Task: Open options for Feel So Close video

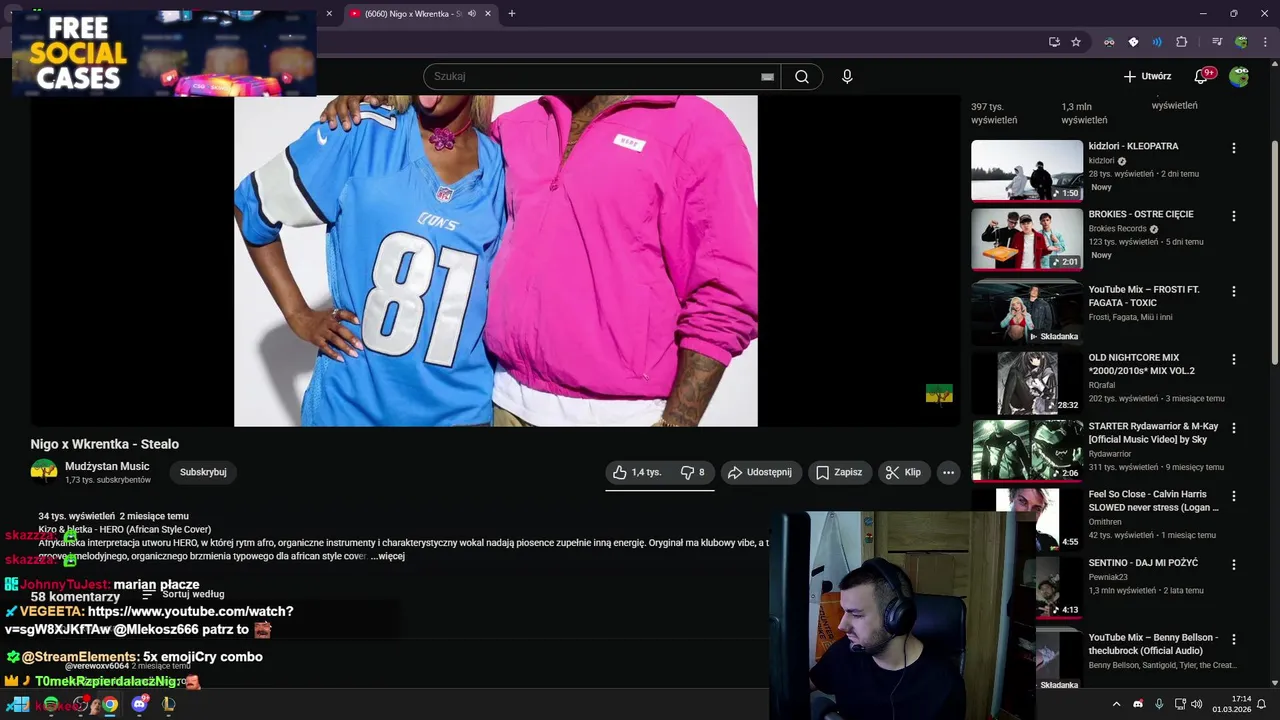Action: pyautogui.click(x=1233, y=496)
